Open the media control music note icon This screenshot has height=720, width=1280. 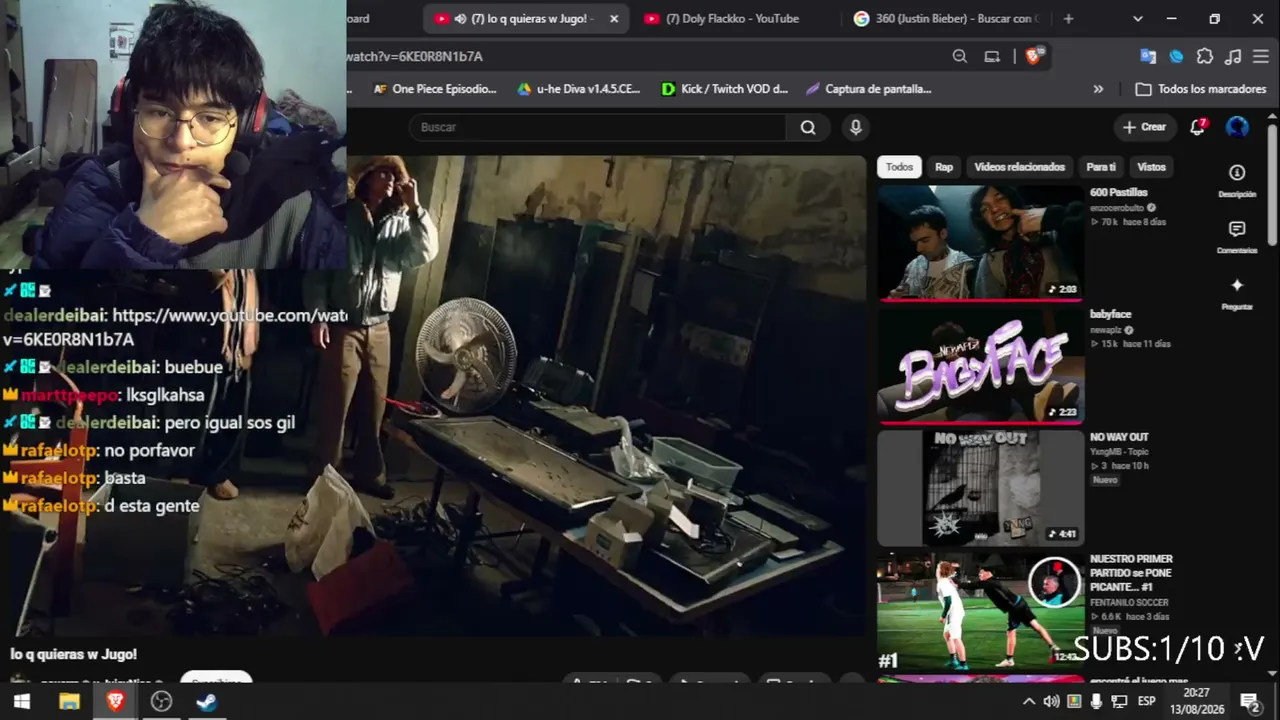pyautogui.click(x=1233, y=56)
